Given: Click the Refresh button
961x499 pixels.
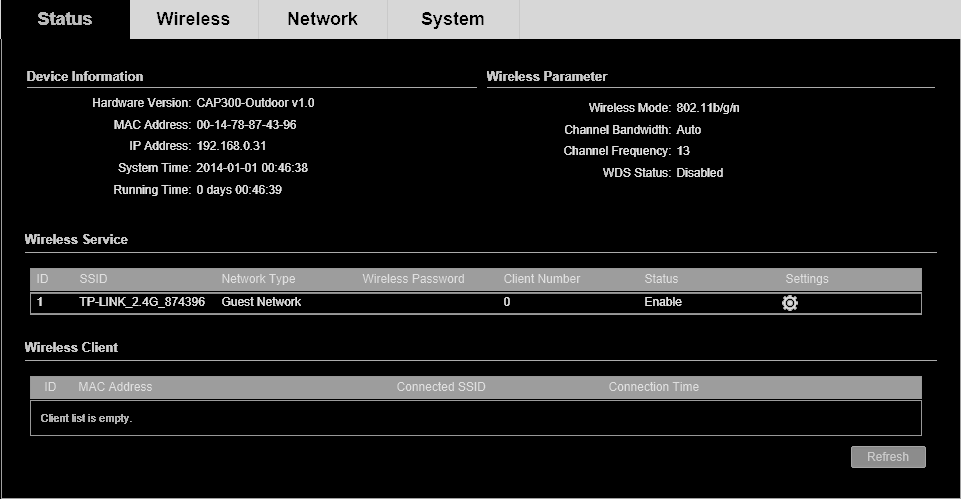Looking at the screenshot, I should [x=888, y=457].
